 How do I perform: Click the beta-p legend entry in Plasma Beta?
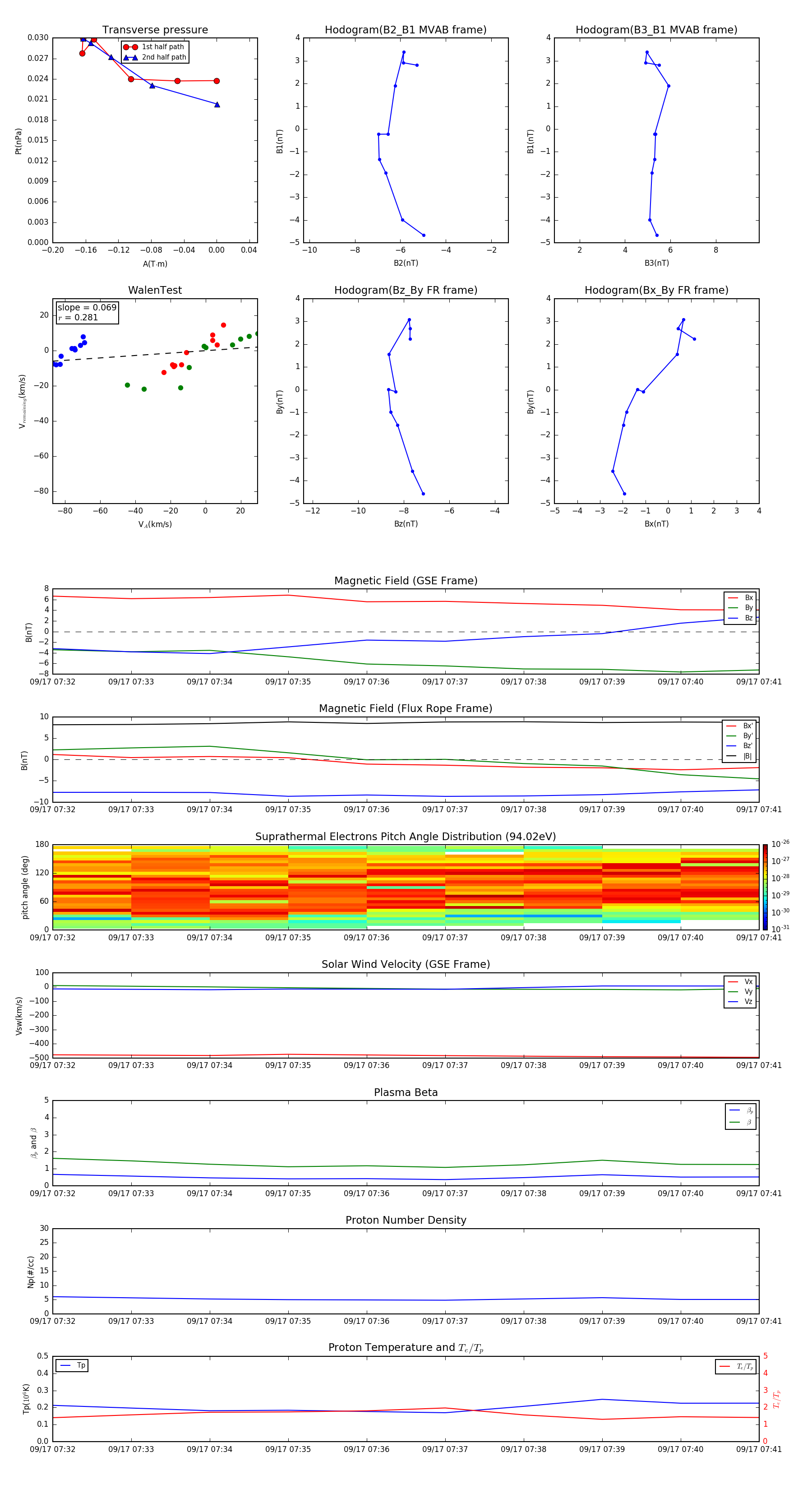(741, 1110)
